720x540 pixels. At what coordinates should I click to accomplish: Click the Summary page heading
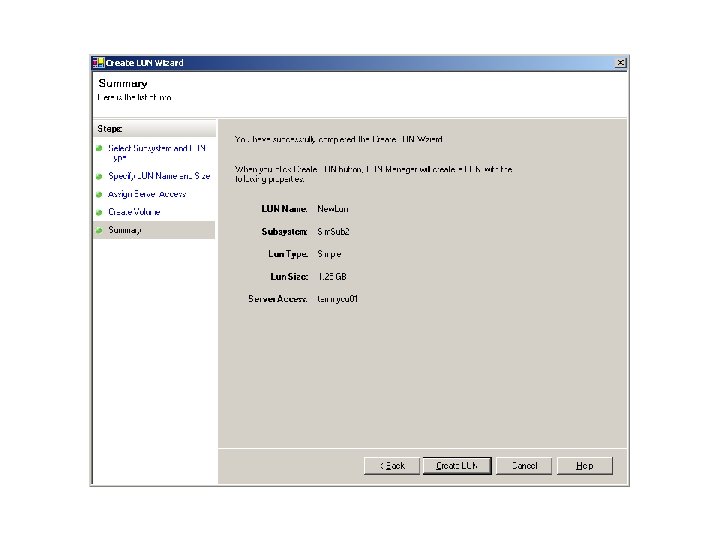pos(123,84)
